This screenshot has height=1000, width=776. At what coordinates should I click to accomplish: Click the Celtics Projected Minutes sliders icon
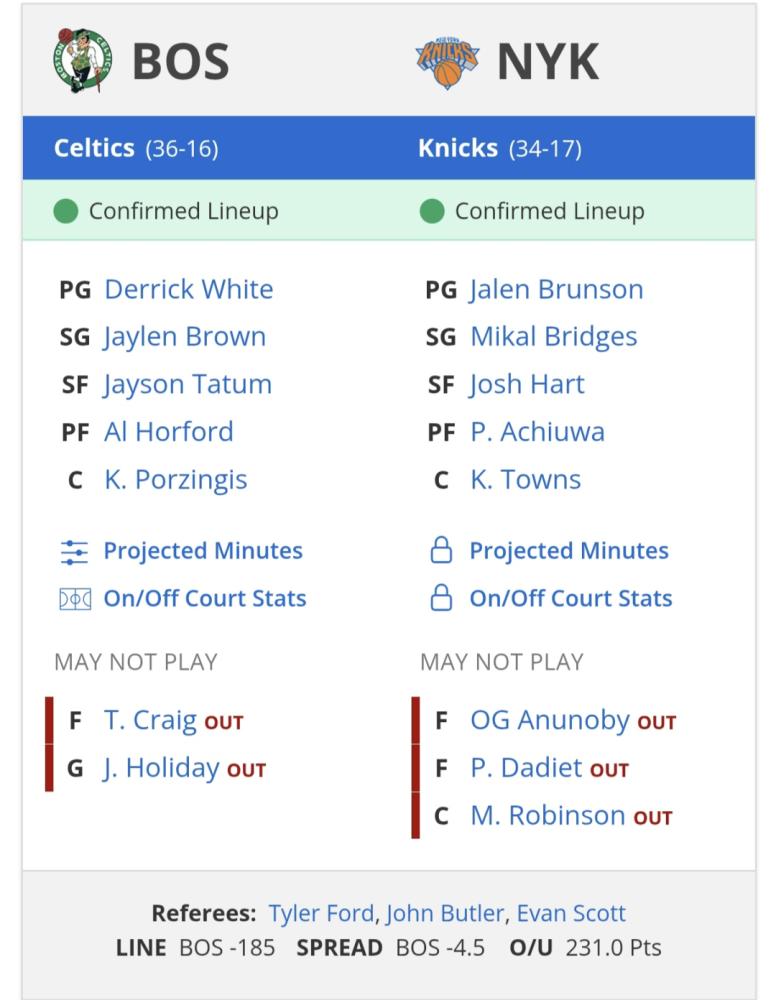click(x=74, y=552)
